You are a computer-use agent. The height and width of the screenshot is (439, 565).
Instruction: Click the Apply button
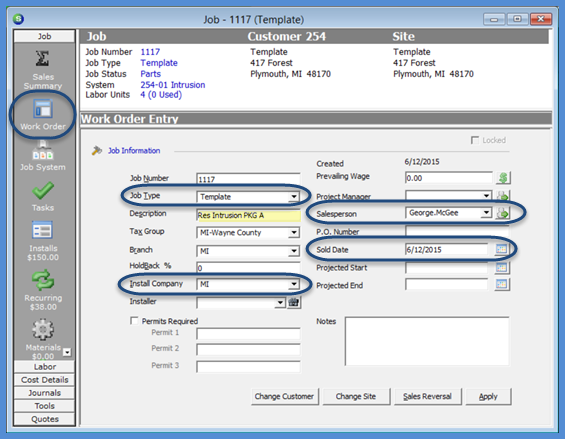488,396
